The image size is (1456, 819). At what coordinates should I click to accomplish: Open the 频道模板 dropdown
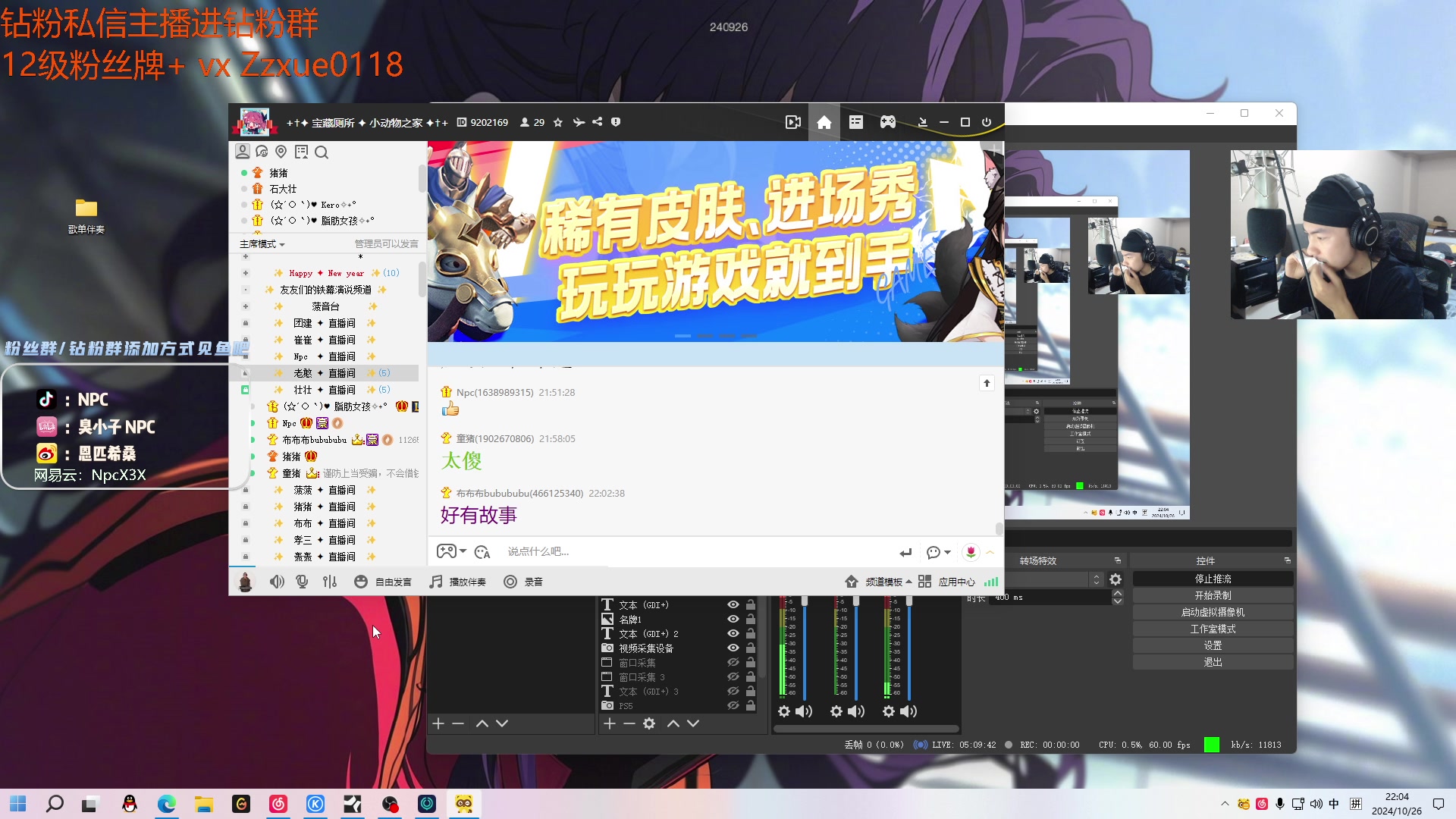(878, 582)
